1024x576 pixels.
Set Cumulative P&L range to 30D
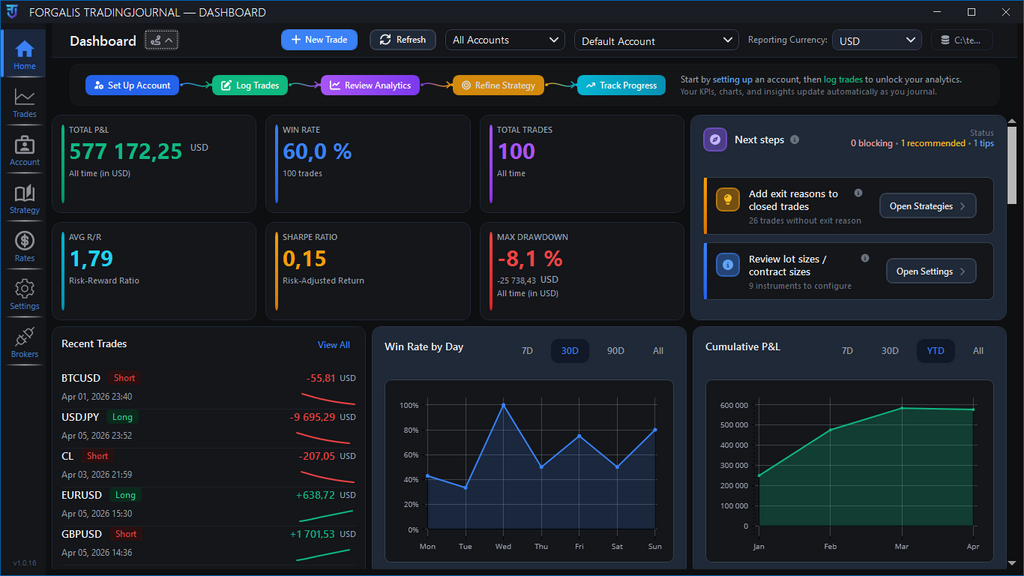(x=890, y=351)
